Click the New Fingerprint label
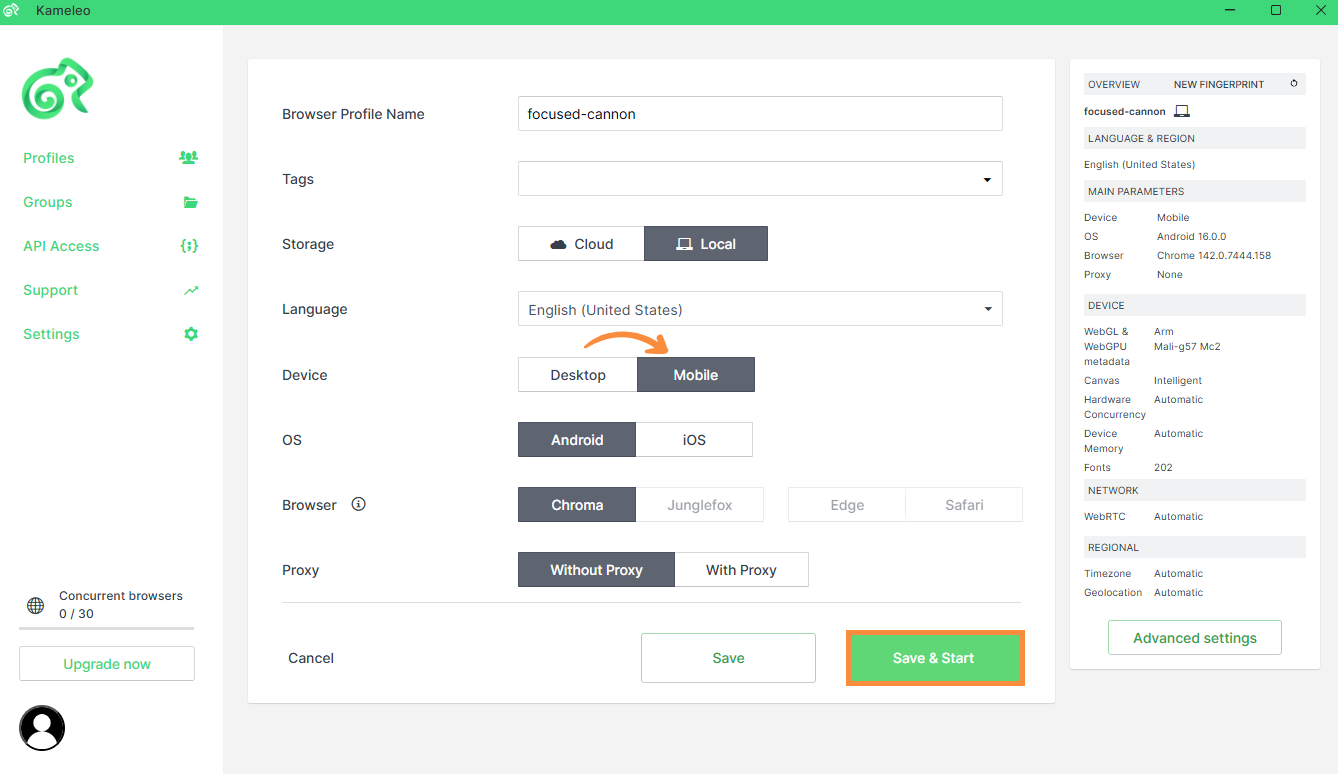 tap(1219, 85)
